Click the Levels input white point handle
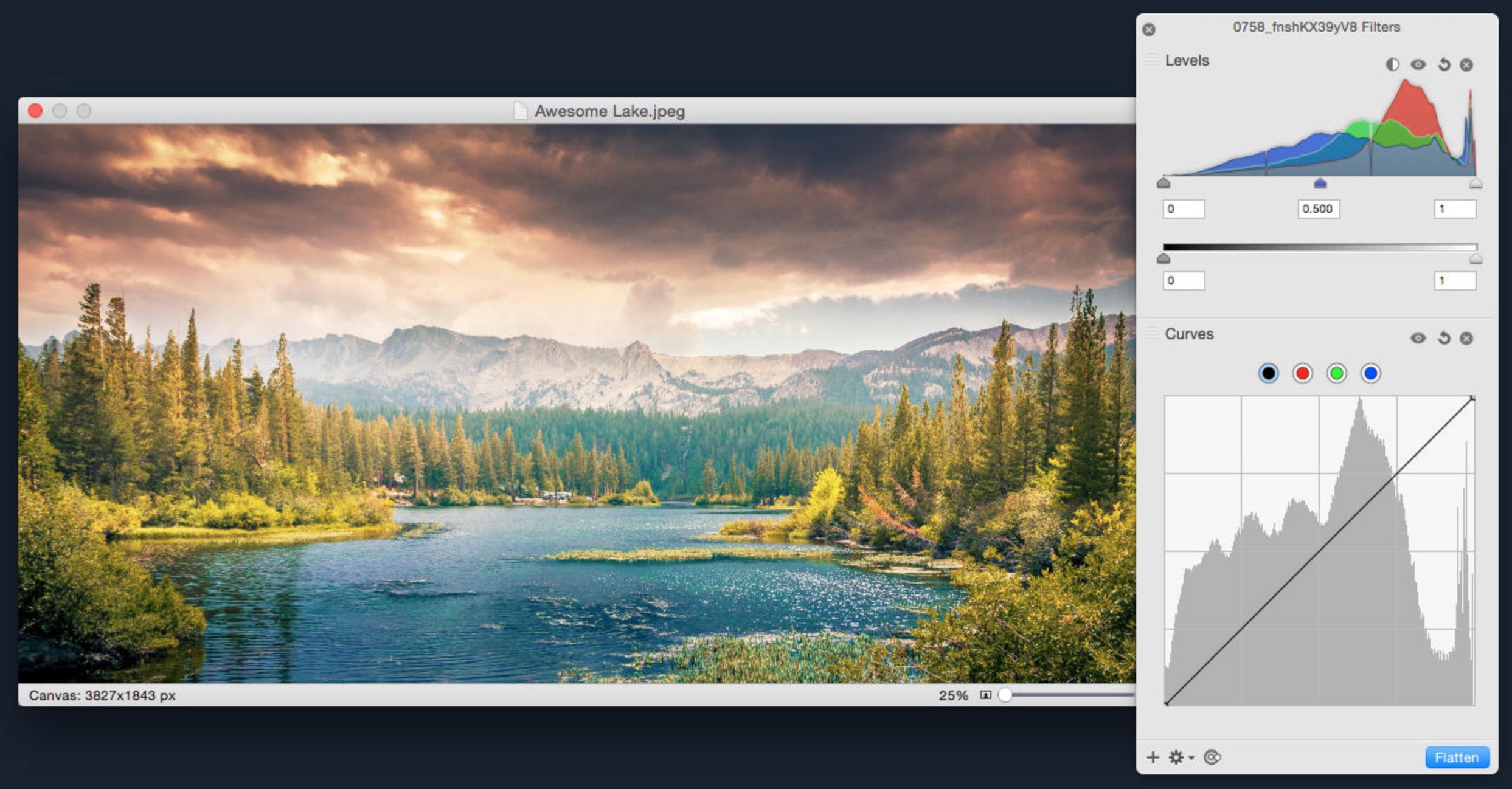The height and width of the screenshot is (789, 1512). 1476,183
